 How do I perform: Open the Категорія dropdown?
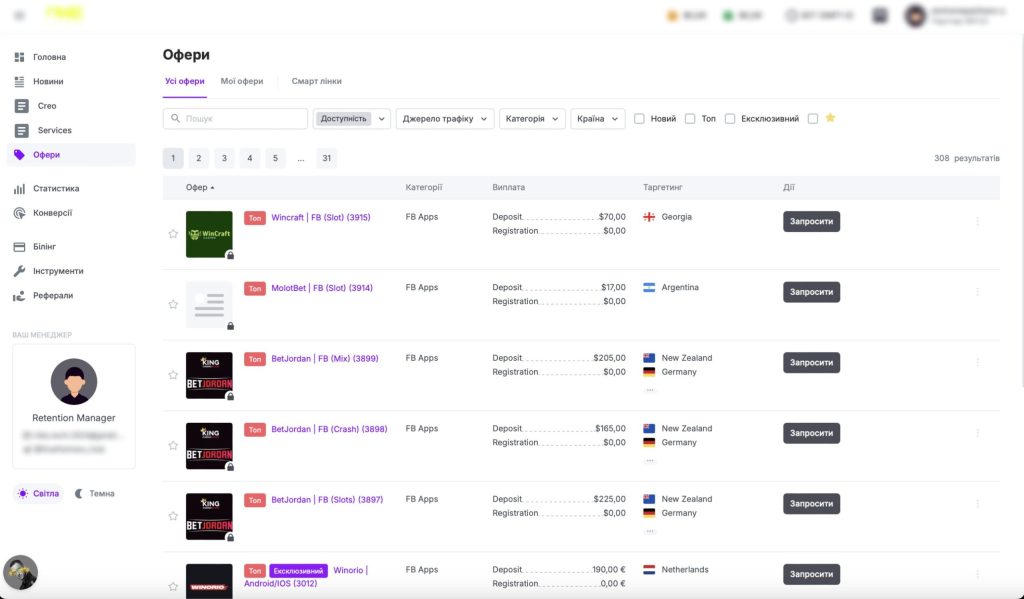click(x=532, y=119)
